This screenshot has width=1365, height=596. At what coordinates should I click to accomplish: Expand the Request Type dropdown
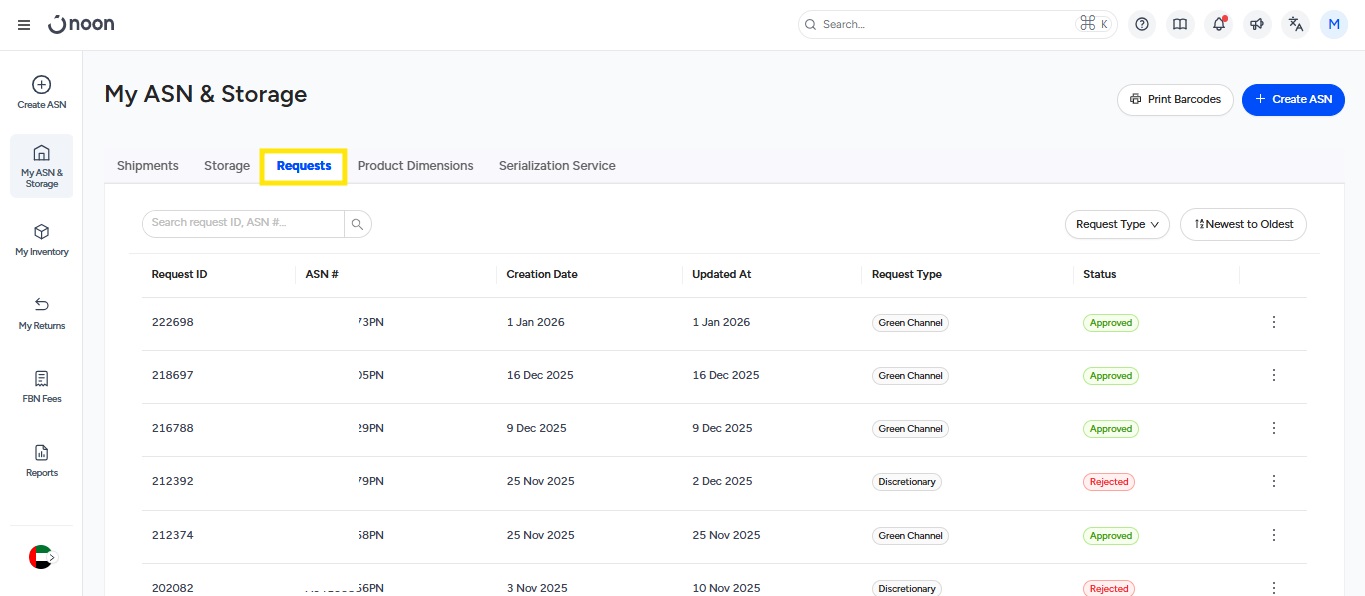coord(1116,224)
